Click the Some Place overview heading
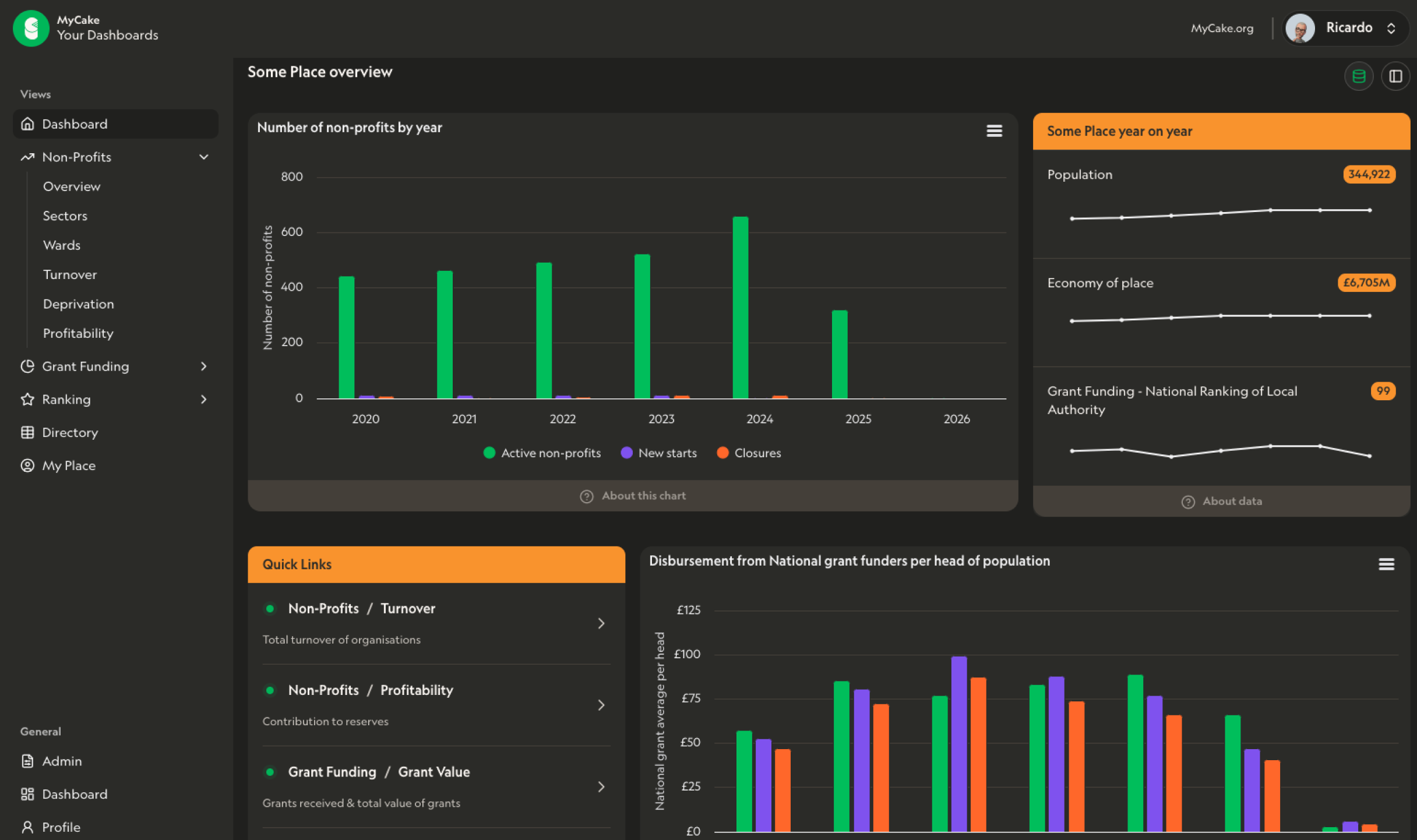 (320, 72)
